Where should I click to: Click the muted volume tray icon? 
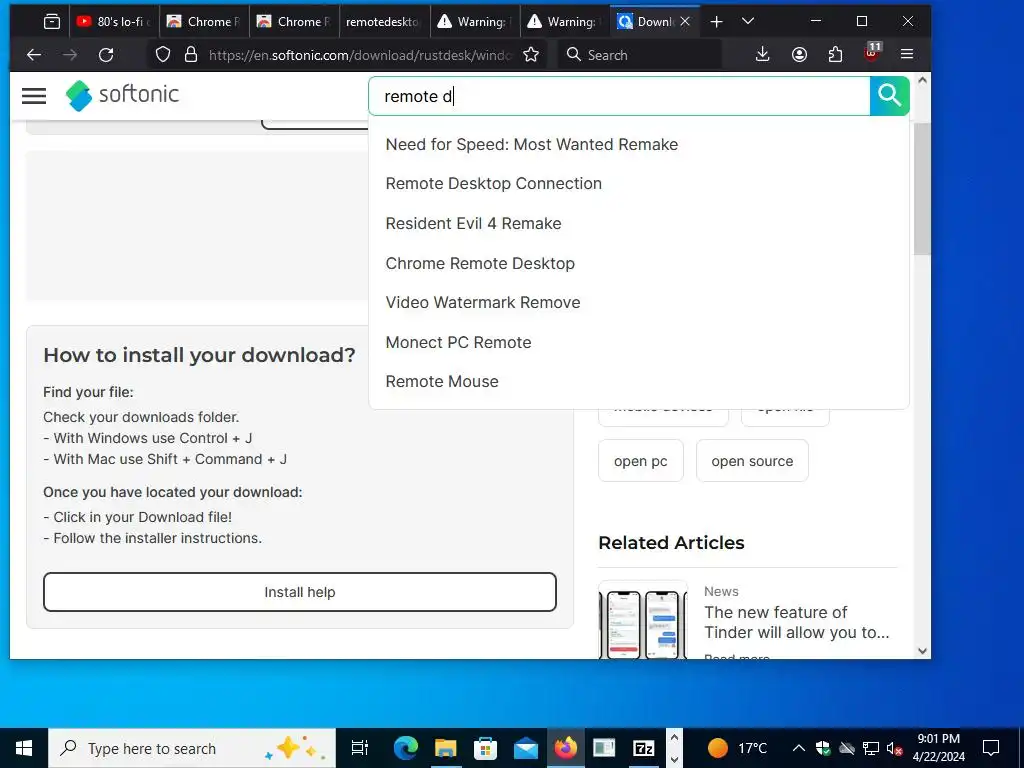(x=895, y=748)
